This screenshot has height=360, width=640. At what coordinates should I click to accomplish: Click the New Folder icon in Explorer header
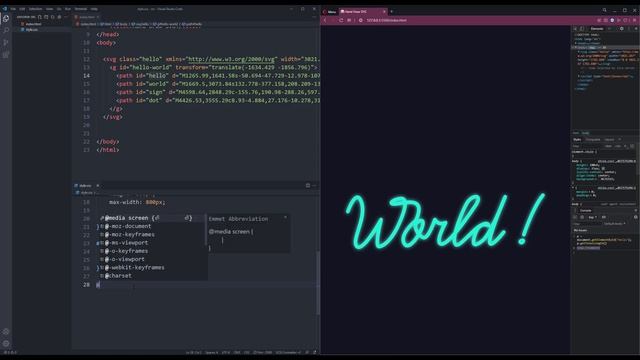click(46, 17)
